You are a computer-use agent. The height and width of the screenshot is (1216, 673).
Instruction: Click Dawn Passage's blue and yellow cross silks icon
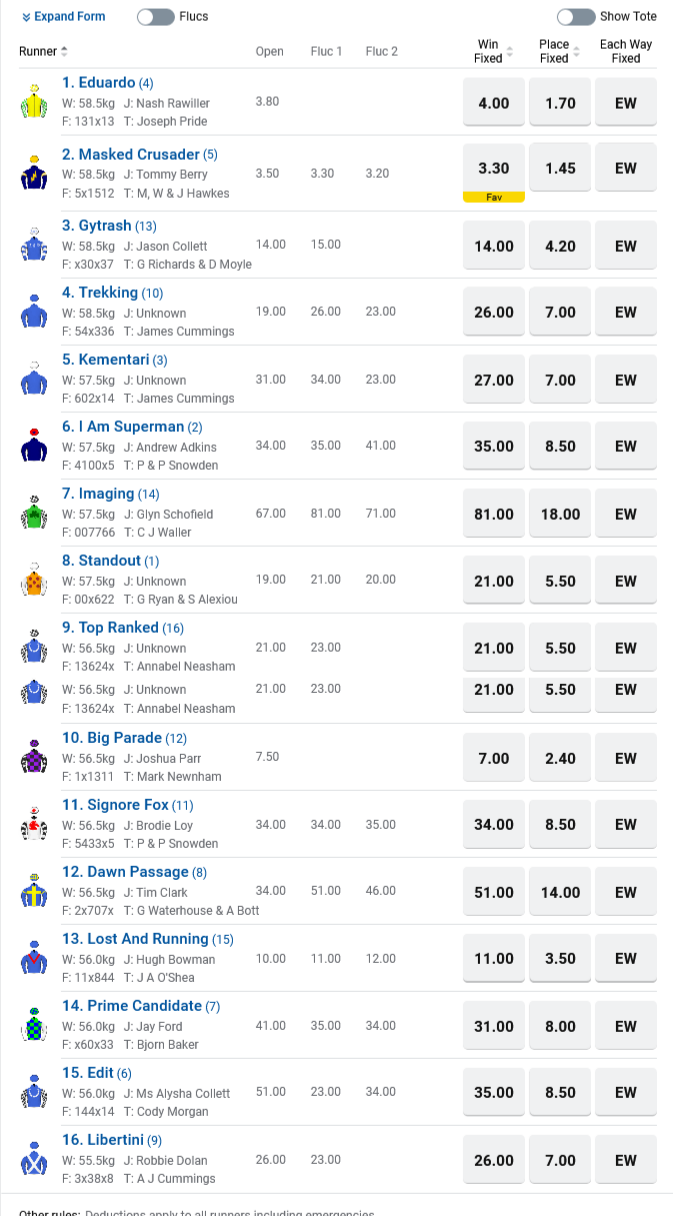(34, 892)
